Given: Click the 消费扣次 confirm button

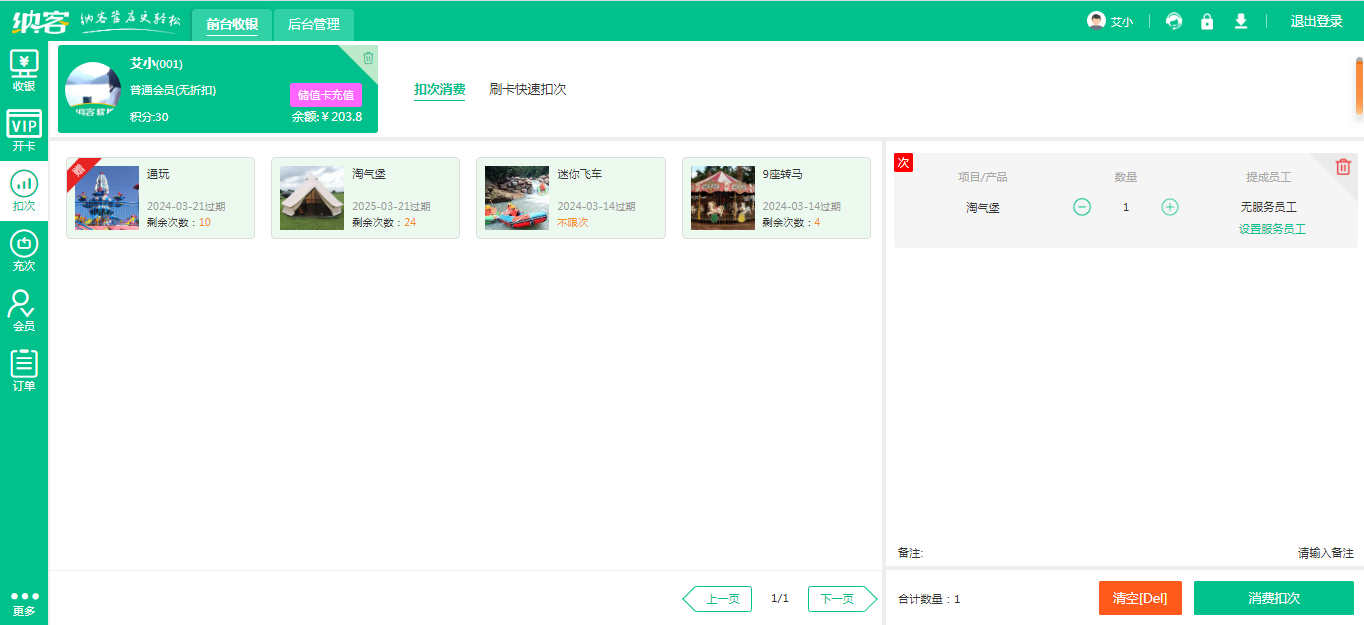Looking at the screenshot, I should 1273,598.
